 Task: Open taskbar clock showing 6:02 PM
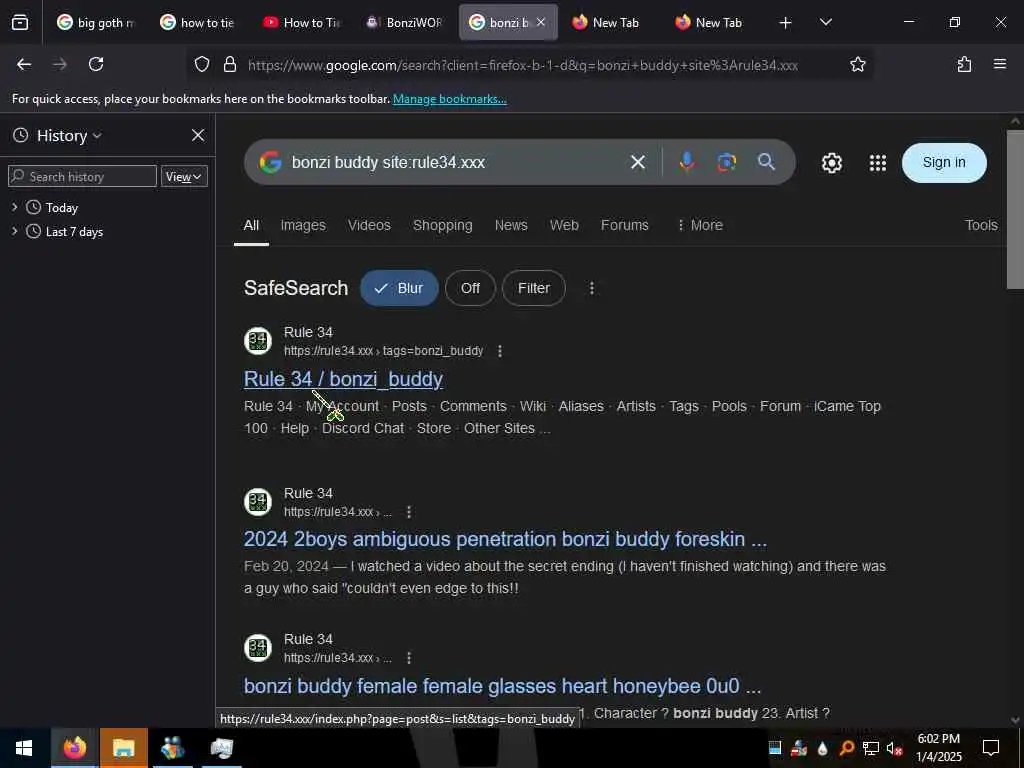pyautogui.click(x=938, y=748)
